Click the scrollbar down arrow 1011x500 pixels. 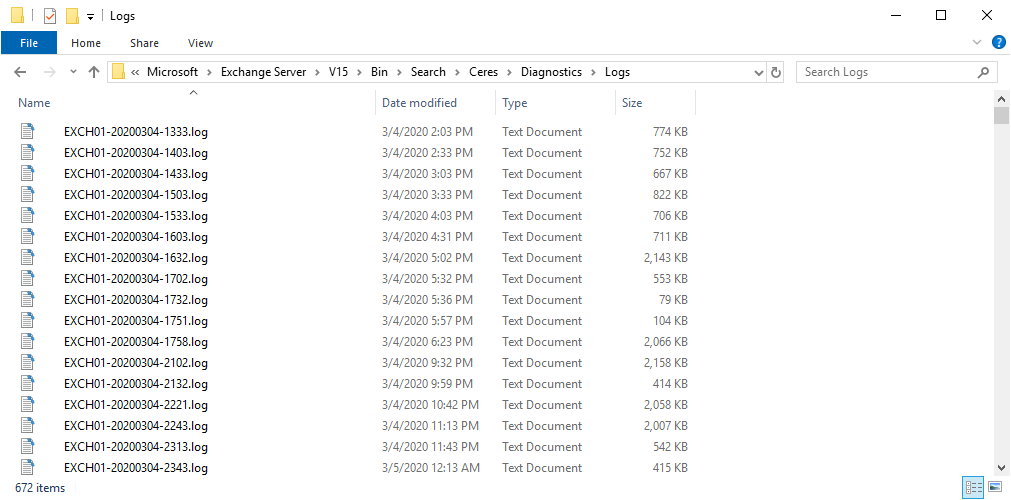coord(1001,468)
